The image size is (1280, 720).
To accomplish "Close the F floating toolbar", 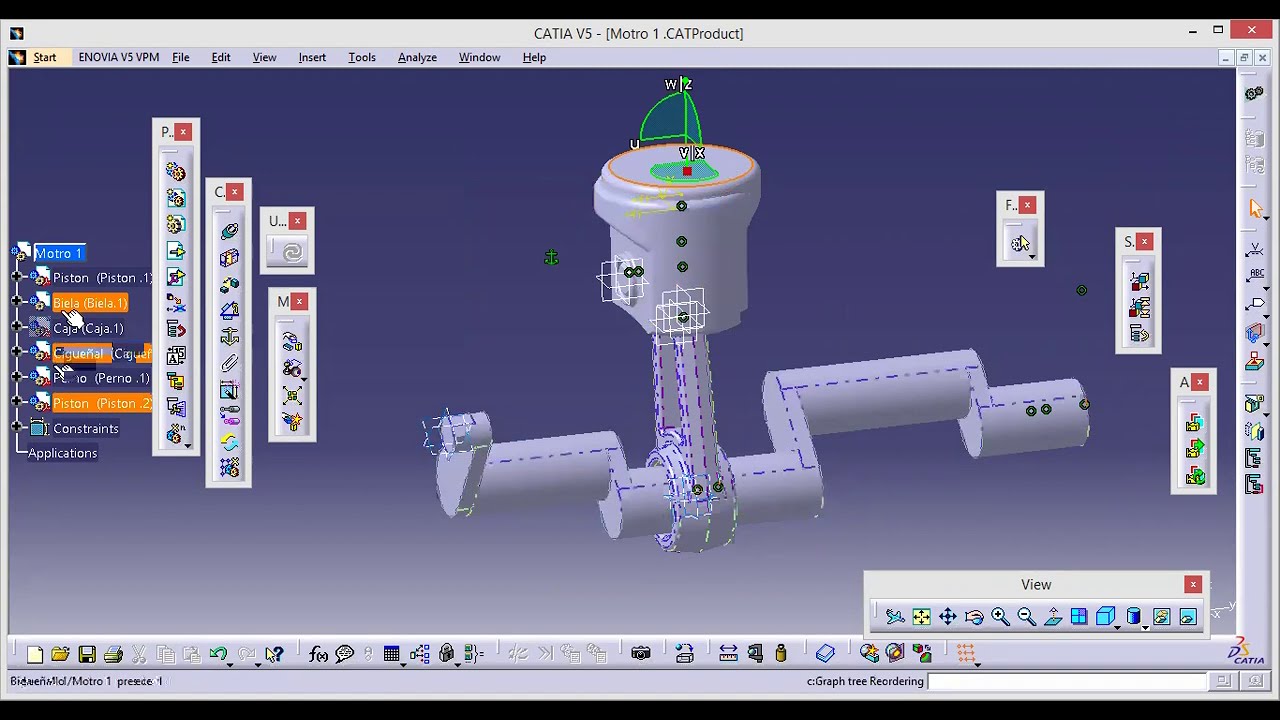I will click(x=1027, y=205).
